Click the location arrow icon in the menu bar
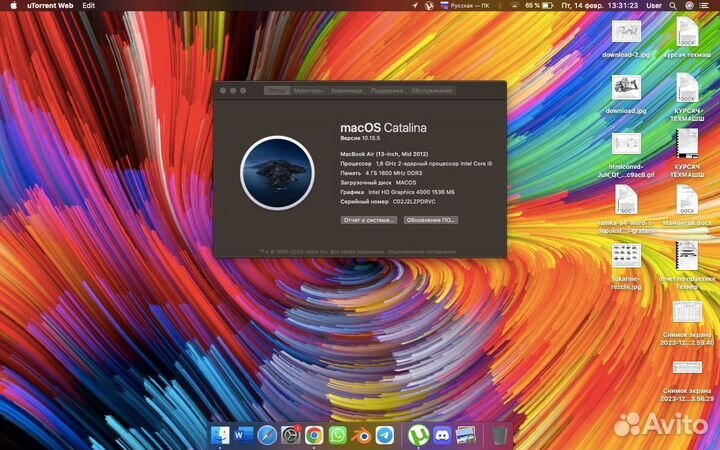The image size is (720, 450). [x=415, y=6]
